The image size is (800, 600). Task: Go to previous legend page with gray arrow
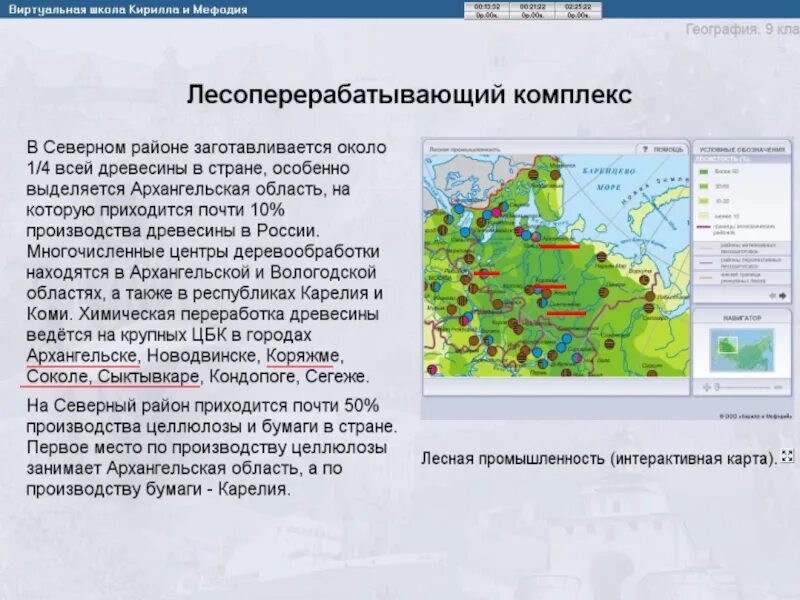pyautogui.click(x=772, y=296)
